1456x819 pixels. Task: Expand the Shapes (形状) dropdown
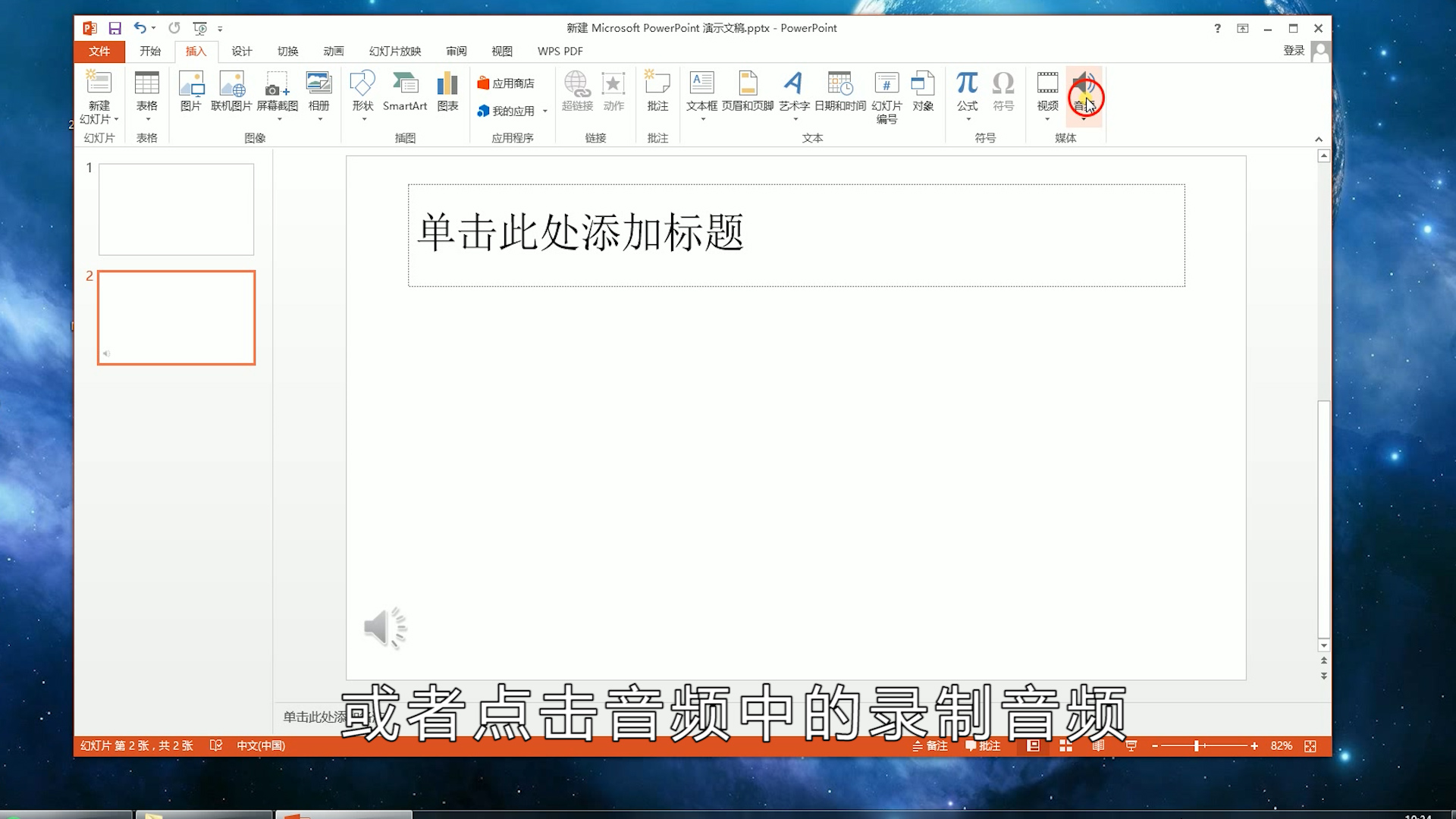coord(363,118)
